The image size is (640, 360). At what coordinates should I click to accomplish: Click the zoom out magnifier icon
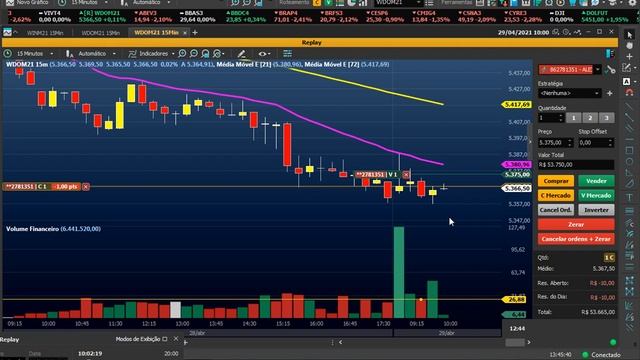click(x=194, y=53)
